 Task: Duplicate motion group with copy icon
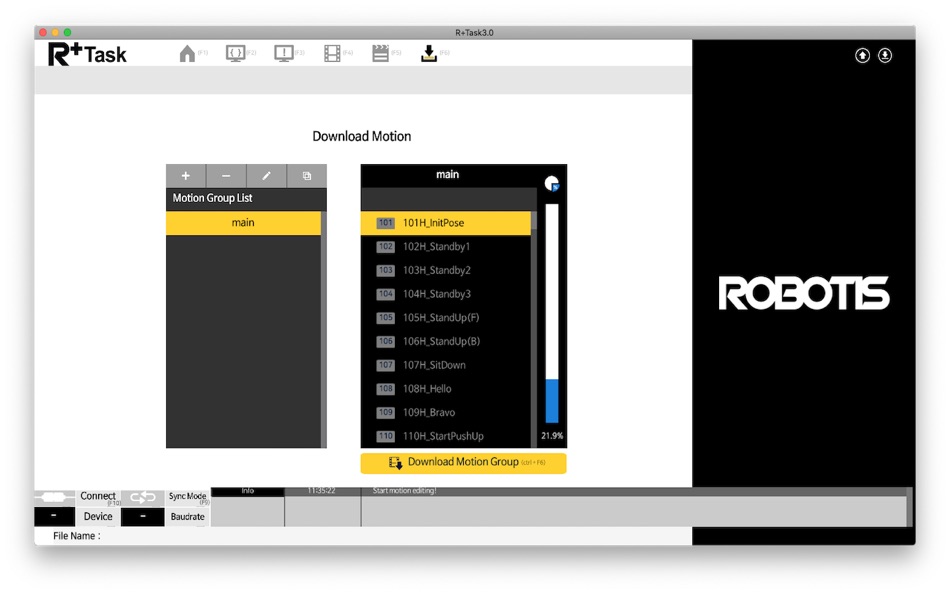[307, 176]
